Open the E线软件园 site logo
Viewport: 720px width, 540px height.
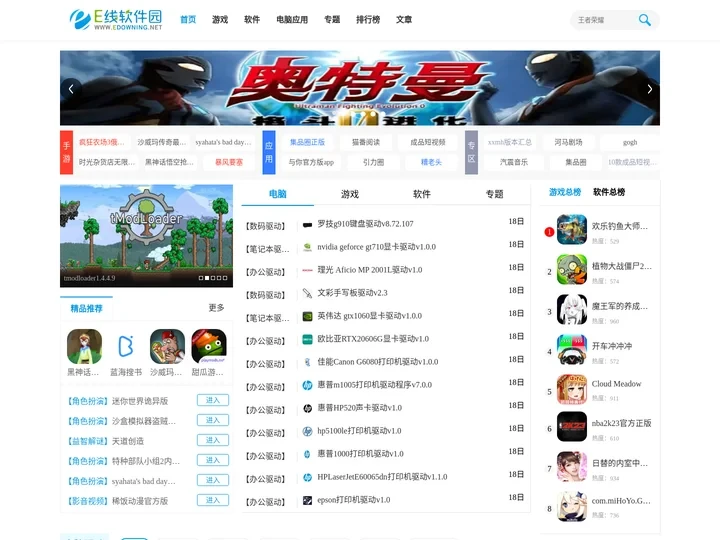[116, 20]
